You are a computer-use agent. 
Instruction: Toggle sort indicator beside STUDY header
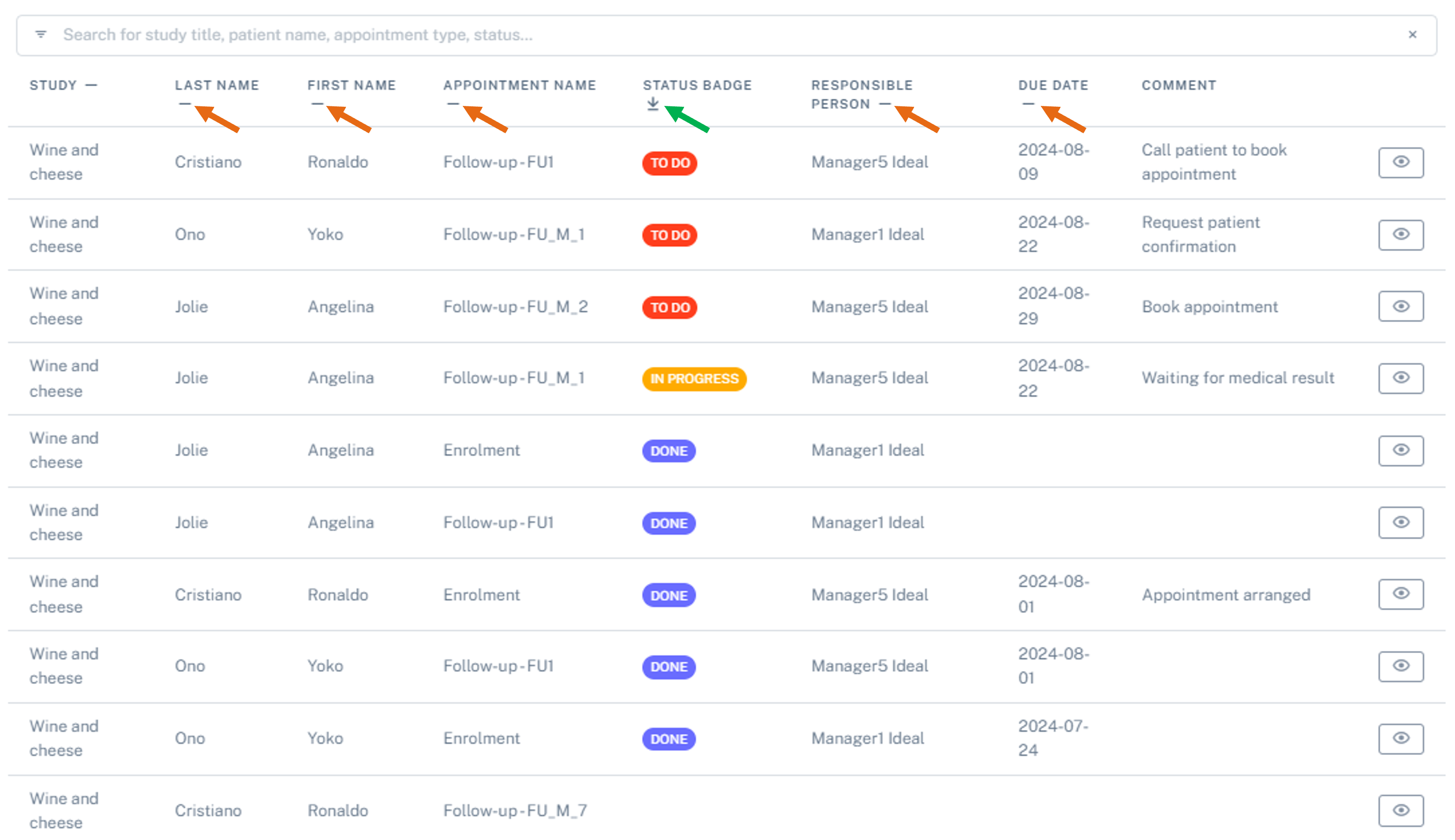pyautogui.click(x=91, y=85)
